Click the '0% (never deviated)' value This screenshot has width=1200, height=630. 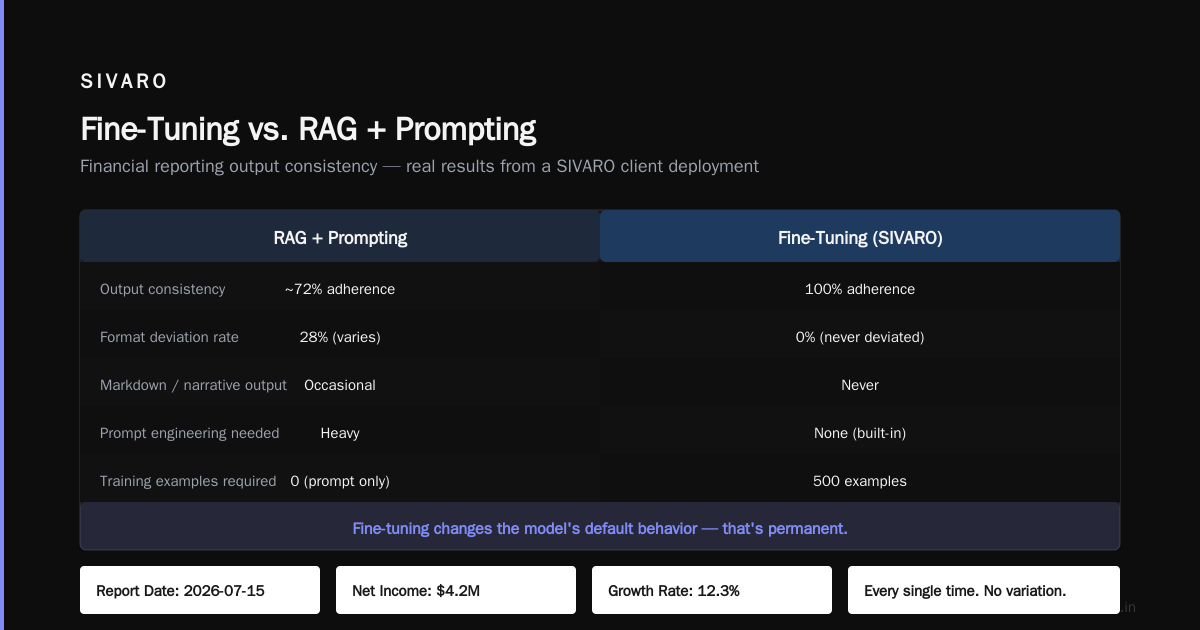tap(860, 337)
